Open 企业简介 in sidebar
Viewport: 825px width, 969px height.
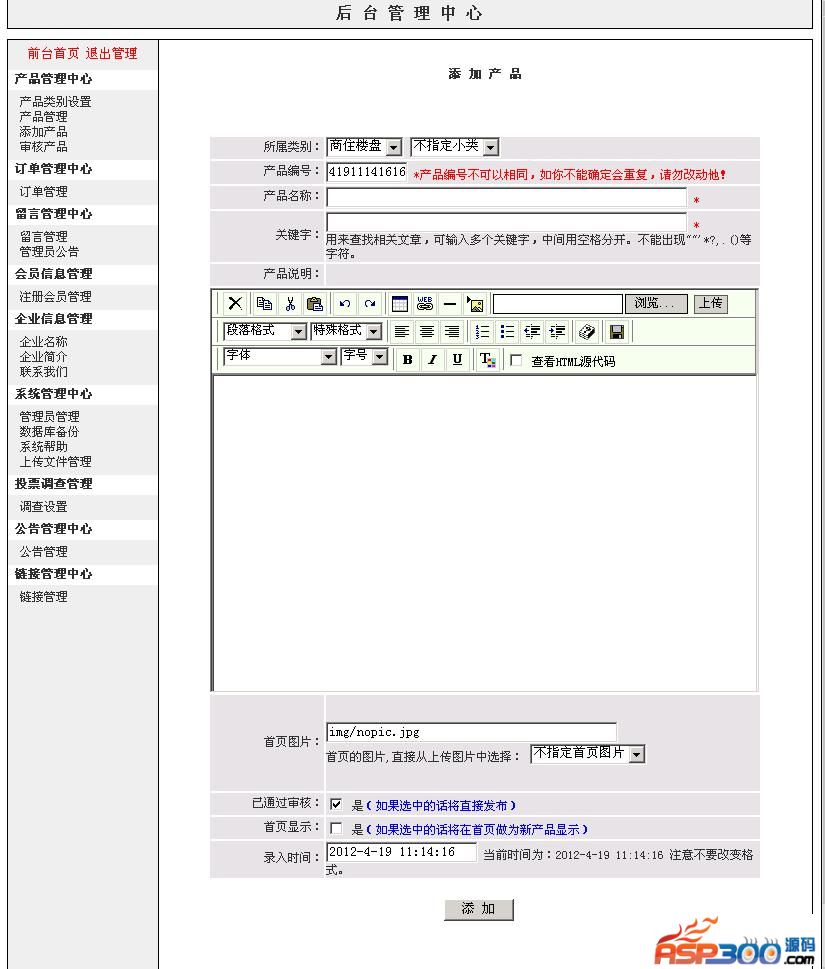coord(43,357)
